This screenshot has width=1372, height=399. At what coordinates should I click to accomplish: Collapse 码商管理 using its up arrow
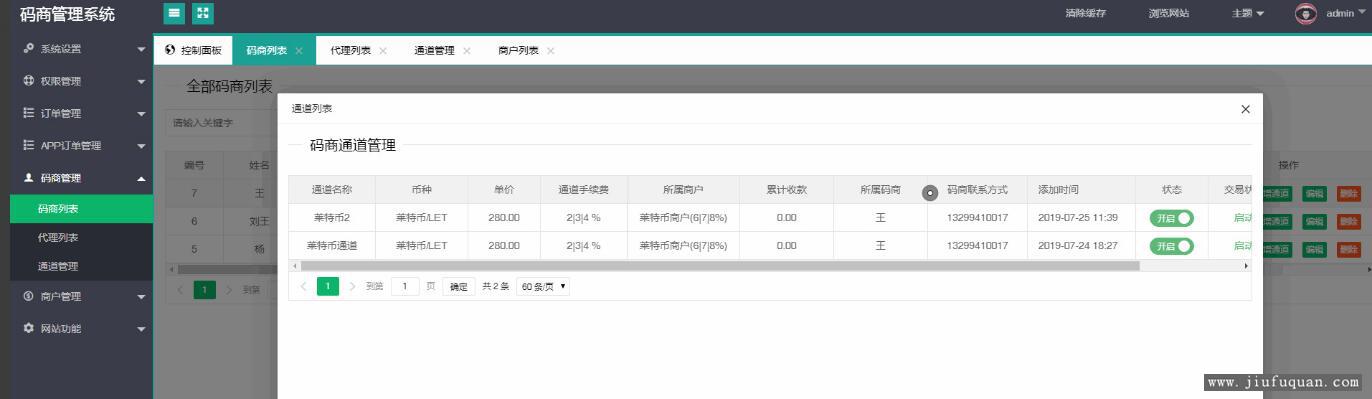pyautogui.click(x=141, y=178)
